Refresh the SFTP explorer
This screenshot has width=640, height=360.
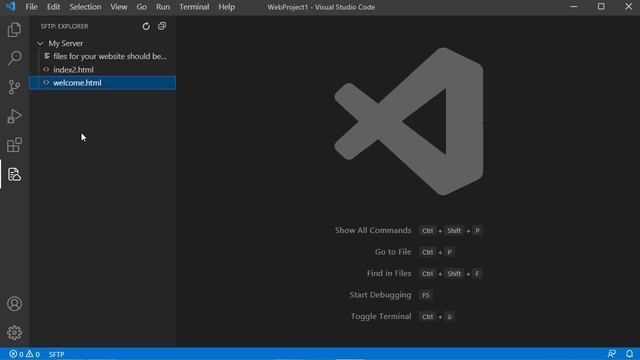tap(146, 27)
